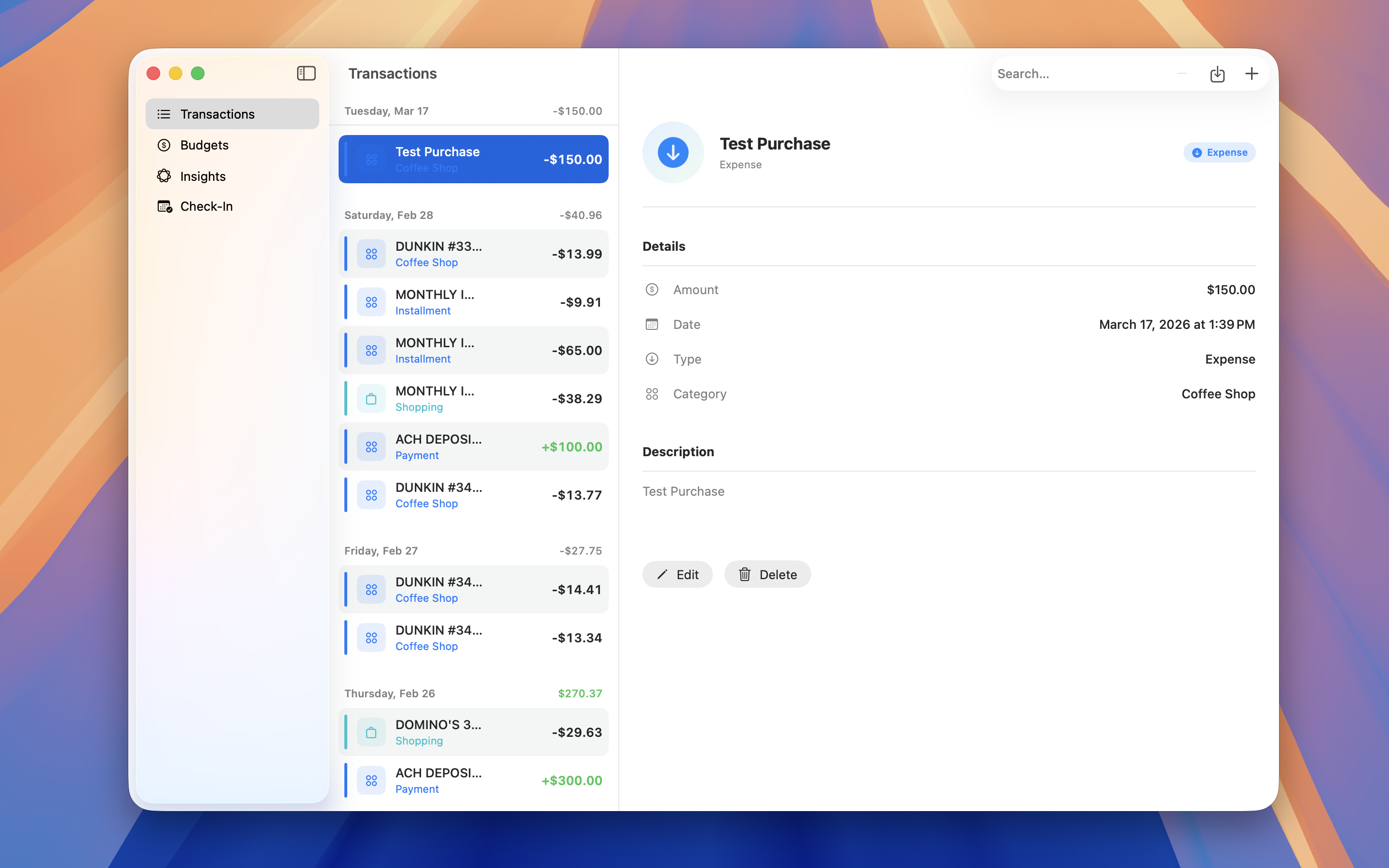1389x868 pixels.
Task: Click the Transactions list icon in sidebar
Action: (163, 114)
